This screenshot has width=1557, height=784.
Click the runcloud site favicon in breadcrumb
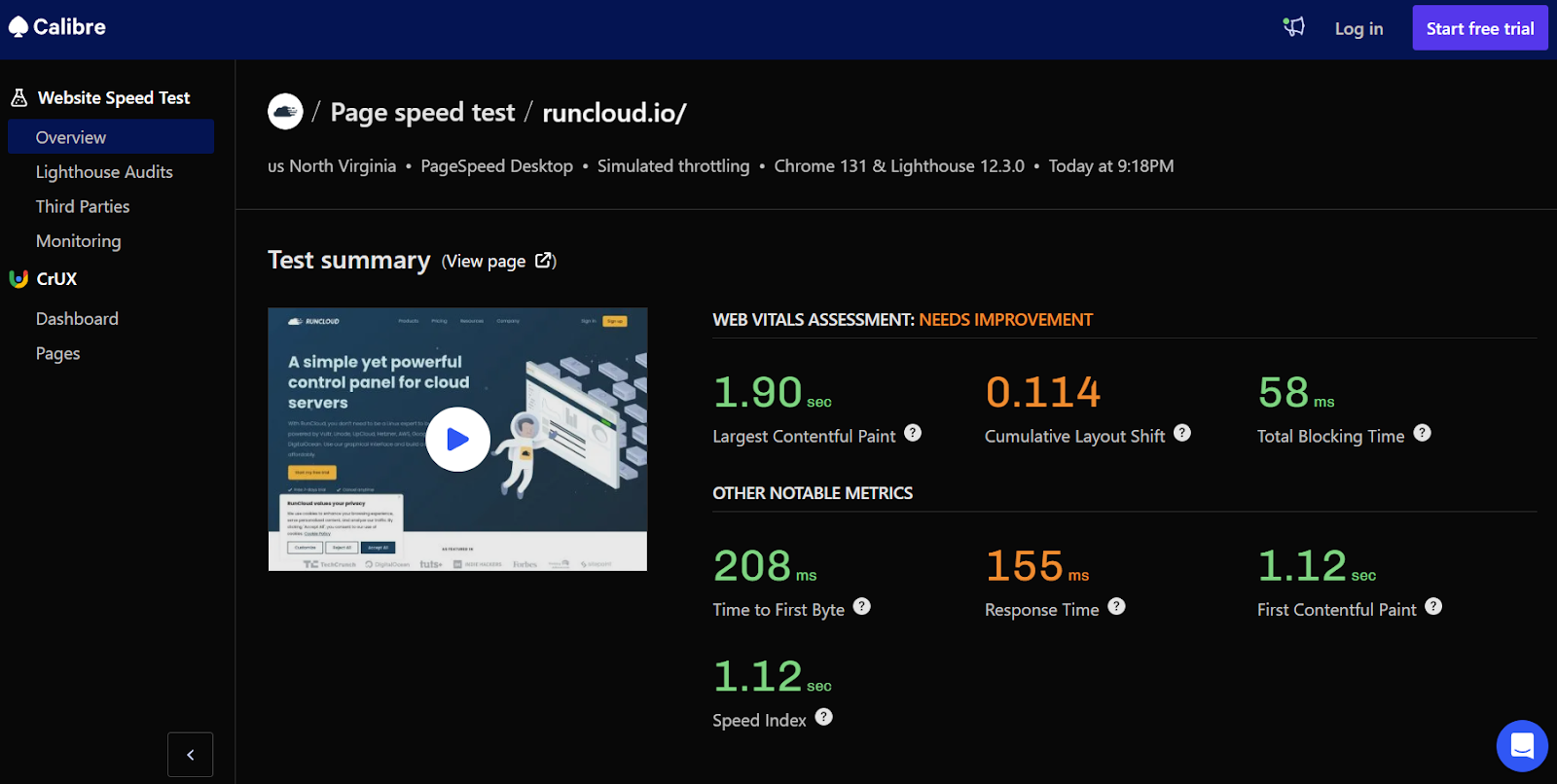[285, 112]
